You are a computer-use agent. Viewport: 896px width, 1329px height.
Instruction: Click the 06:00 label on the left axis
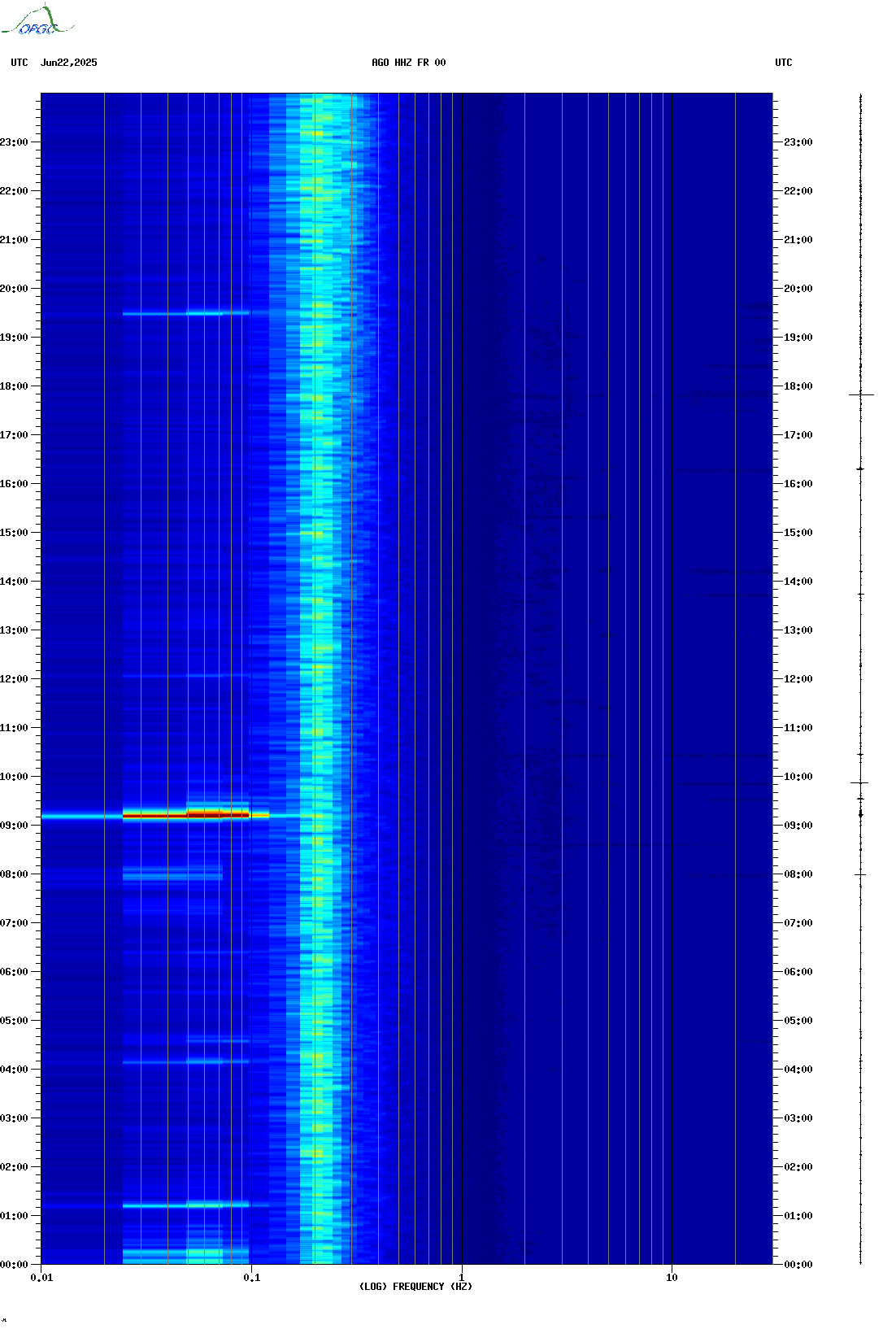14,972
